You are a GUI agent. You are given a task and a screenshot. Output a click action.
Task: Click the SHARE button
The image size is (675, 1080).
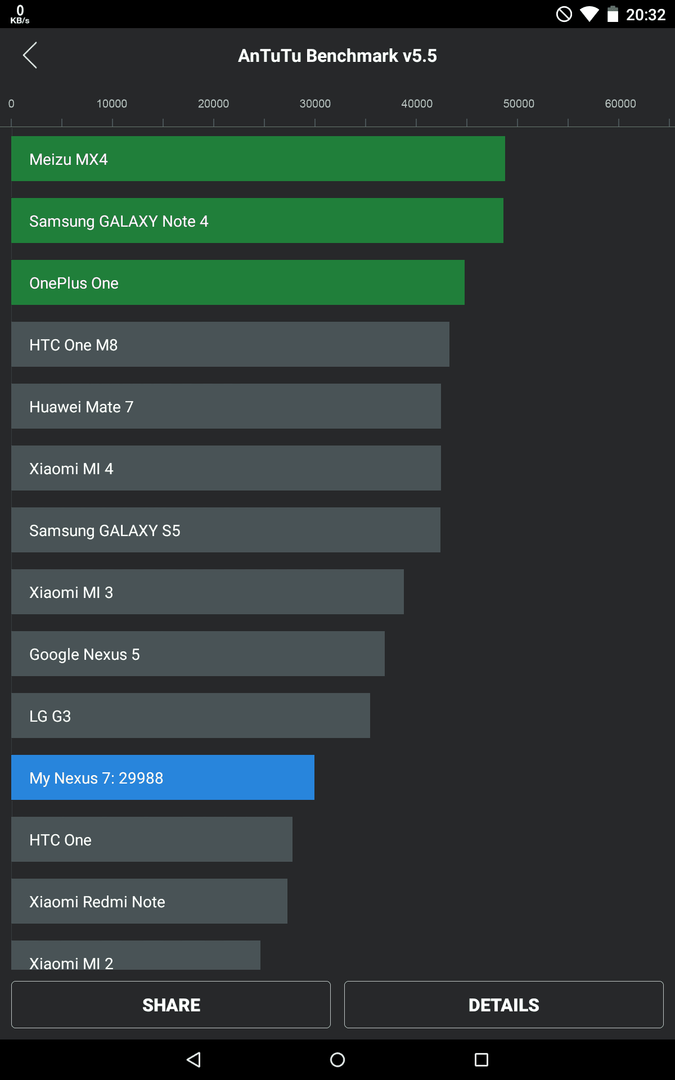(x=171, y=1005)
